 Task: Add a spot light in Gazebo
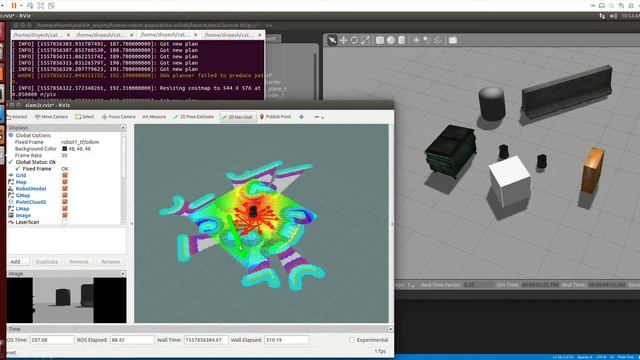[427, 40]
